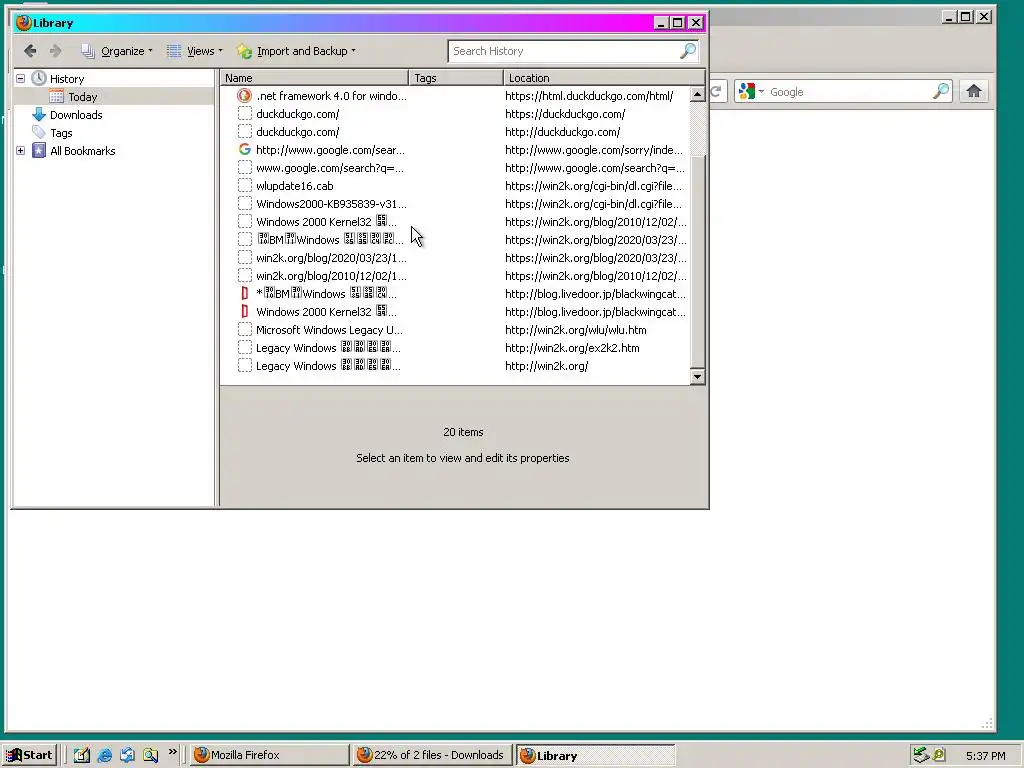The image size is (1024, 768).
Task: Click the history list scrollbar thumb
Action: pos(697,261)
